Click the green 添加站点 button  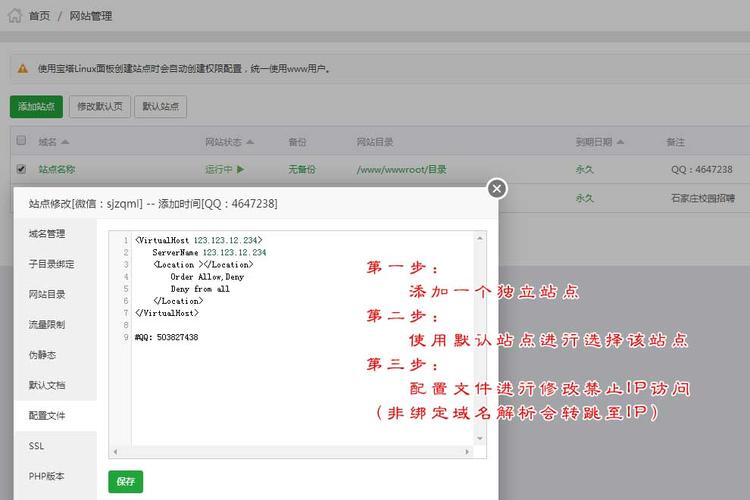coord(36,106)
